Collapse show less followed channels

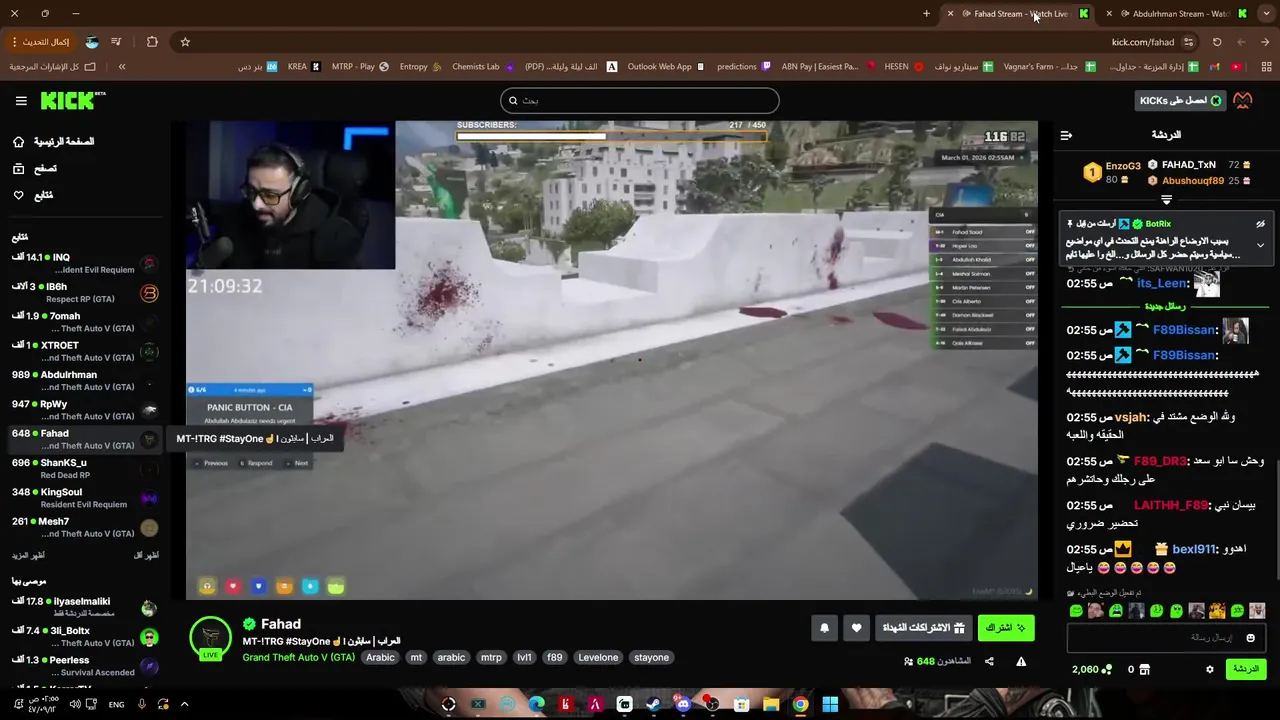[147, 555]
